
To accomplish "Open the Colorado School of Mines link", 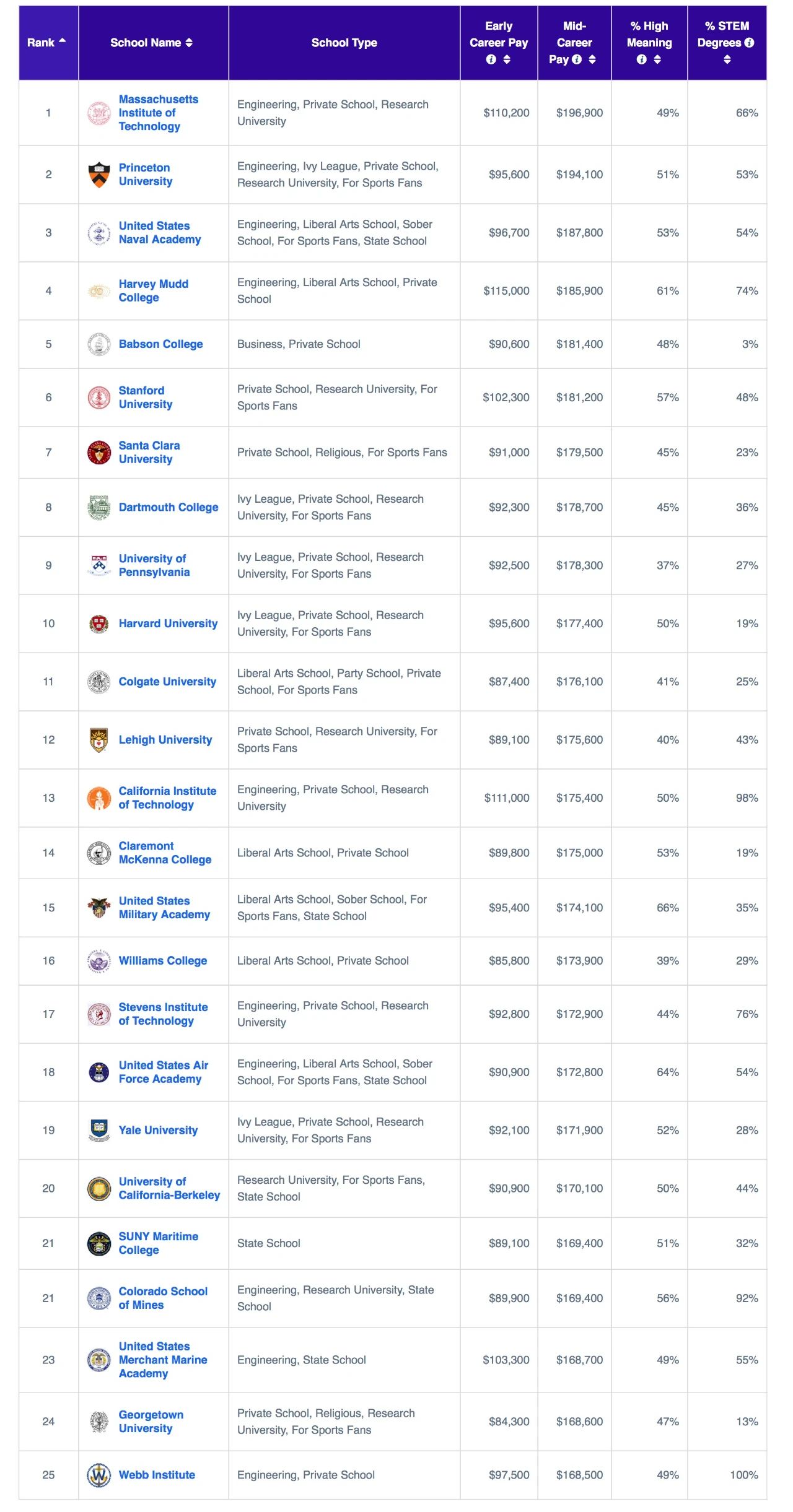I will (x=163, y=1298).
